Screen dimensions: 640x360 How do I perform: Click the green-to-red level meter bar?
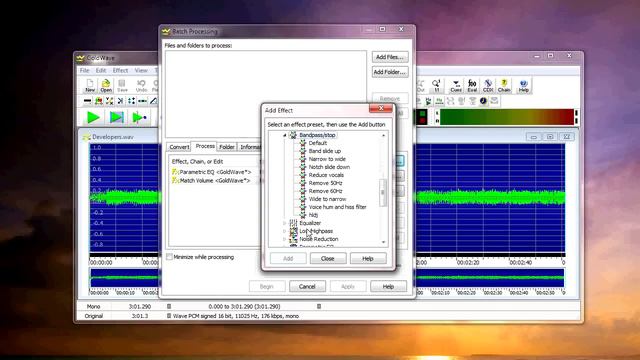coord(506,117)
